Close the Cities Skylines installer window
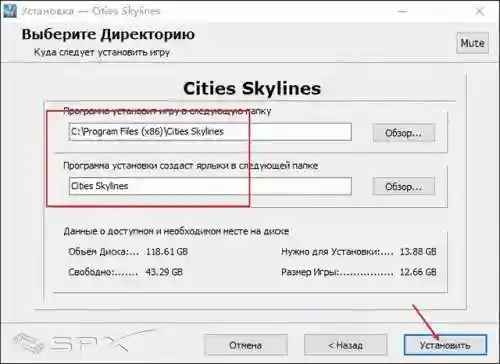 (x=480, y=11)
